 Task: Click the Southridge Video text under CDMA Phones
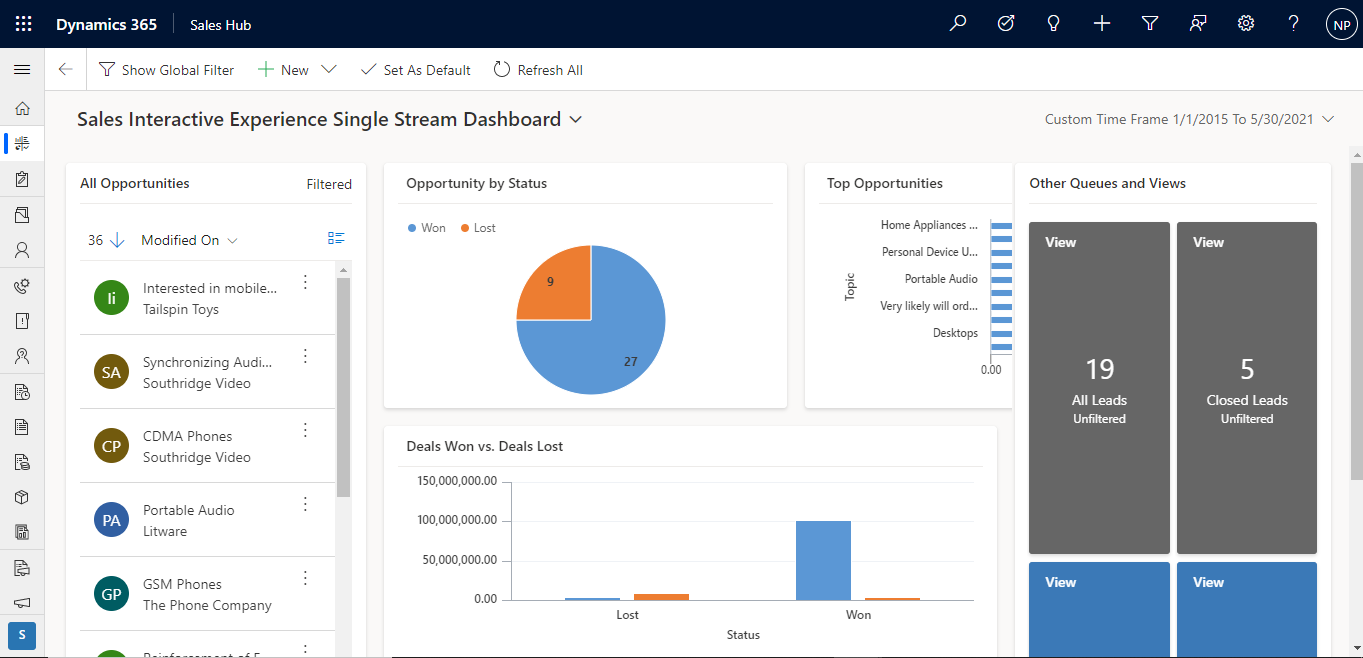[x=197, y=457]
